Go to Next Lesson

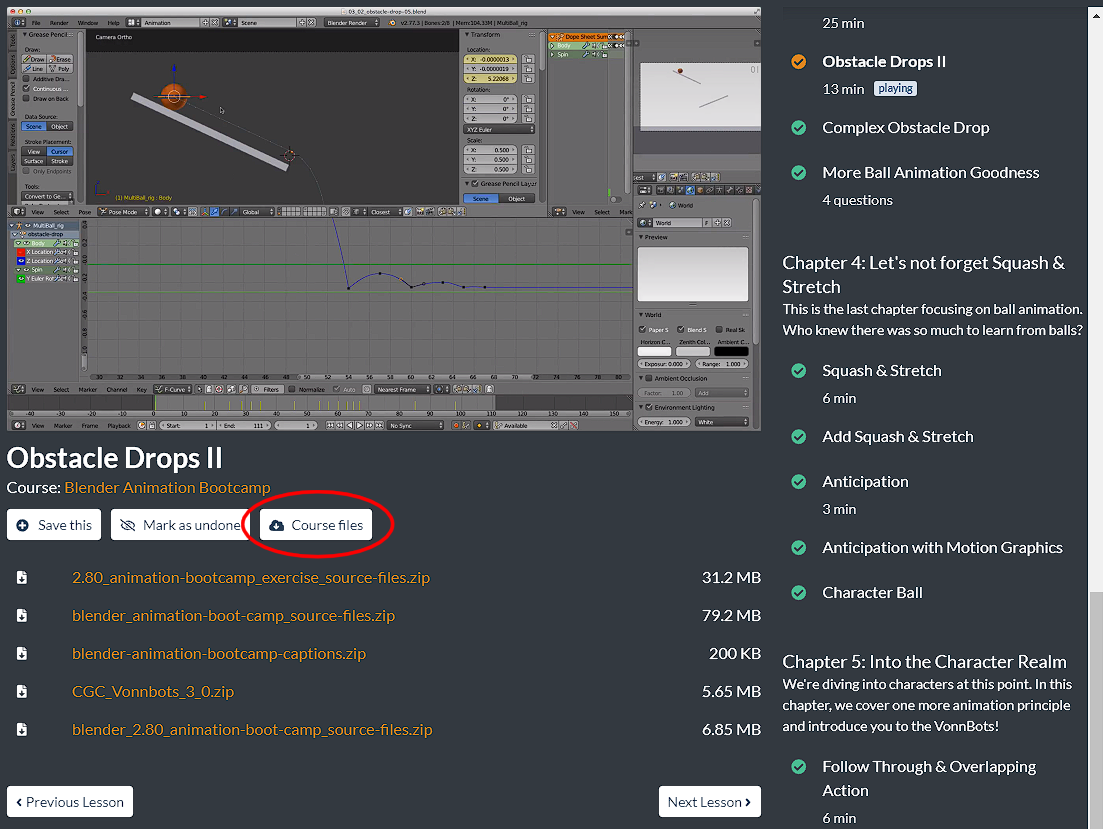click(x=710, y=802)
